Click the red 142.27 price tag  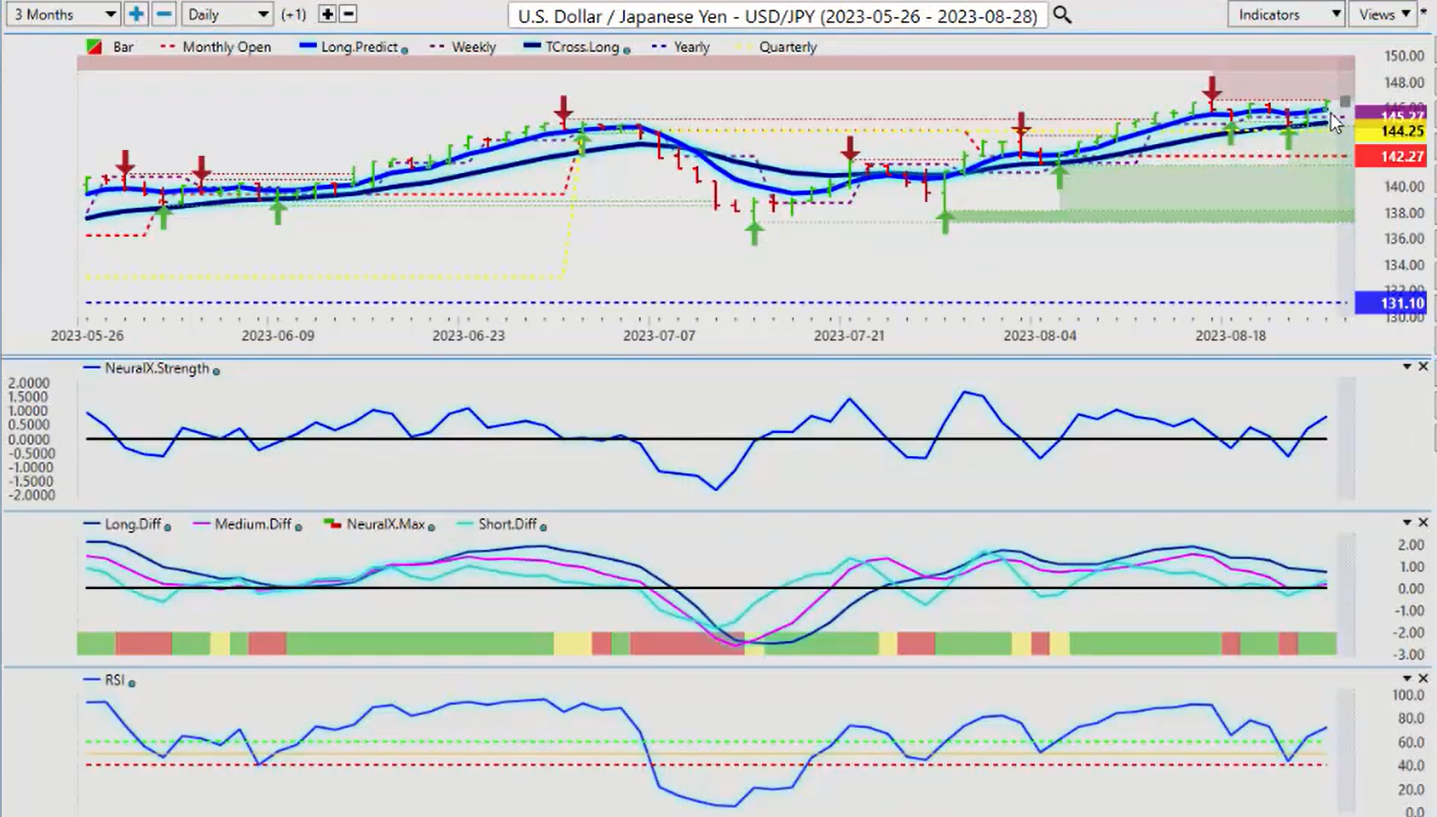point(1390,155)
